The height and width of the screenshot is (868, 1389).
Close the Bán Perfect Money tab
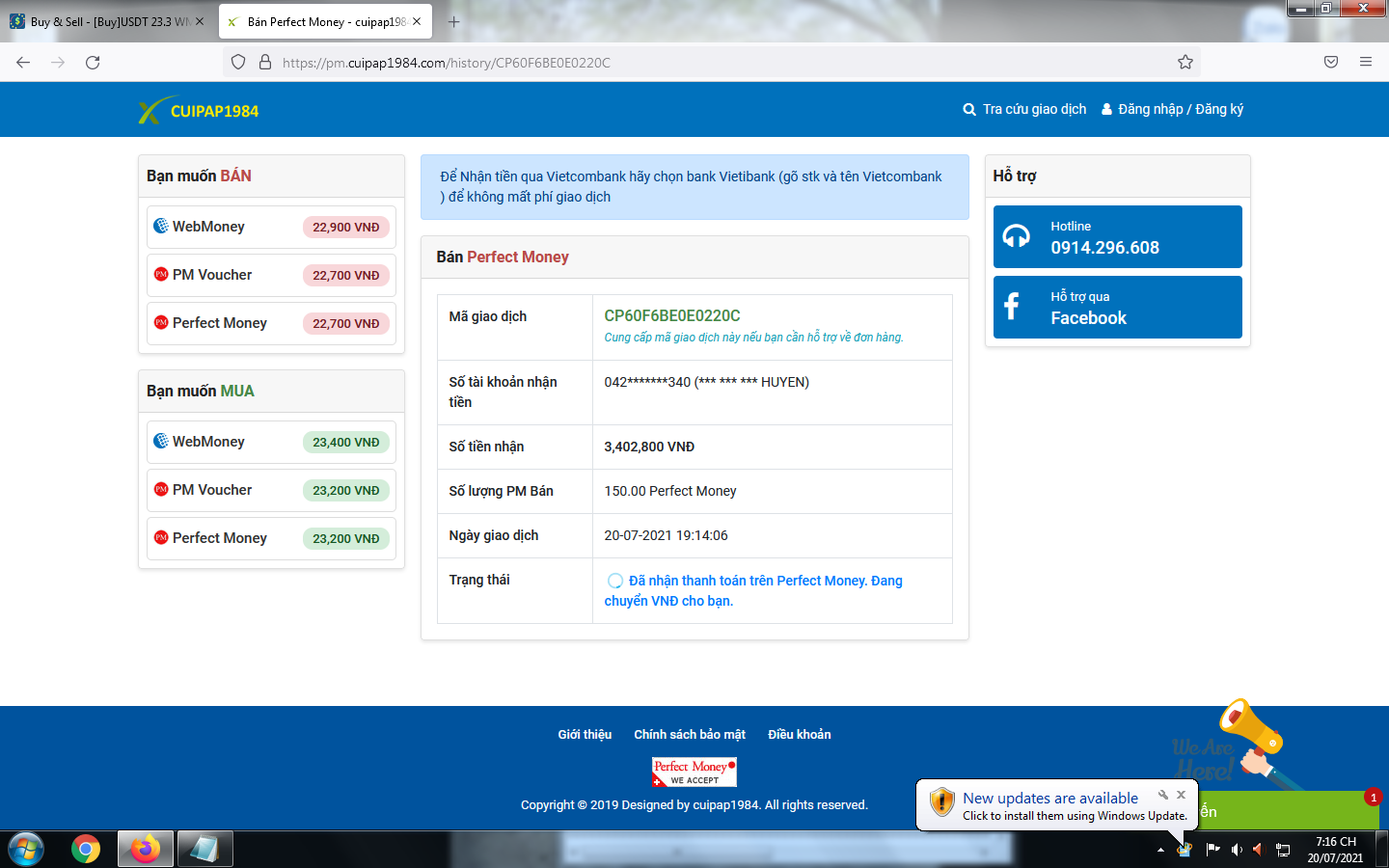click(x=417, y=21)
